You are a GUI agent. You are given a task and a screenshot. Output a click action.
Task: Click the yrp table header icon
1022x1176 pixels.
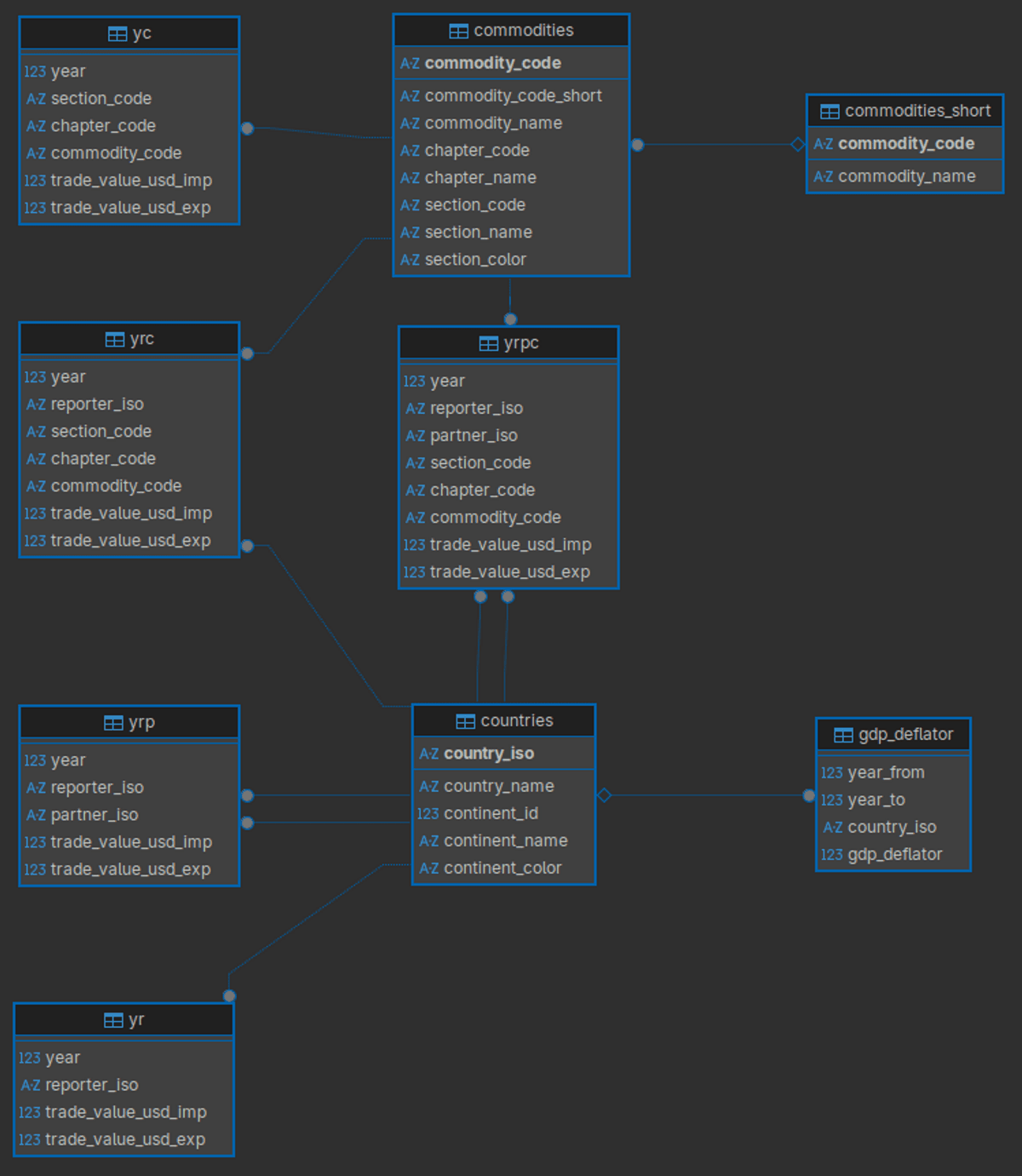(x=113, y=723)
